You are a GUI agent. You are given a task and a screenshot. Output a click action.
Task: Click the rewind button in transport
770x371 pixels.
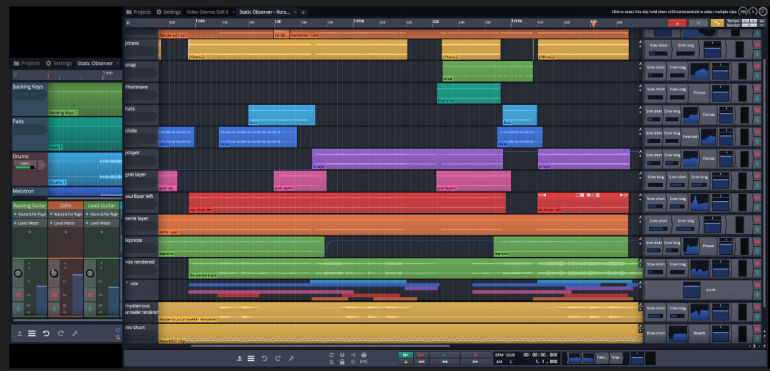coord(444,362)
